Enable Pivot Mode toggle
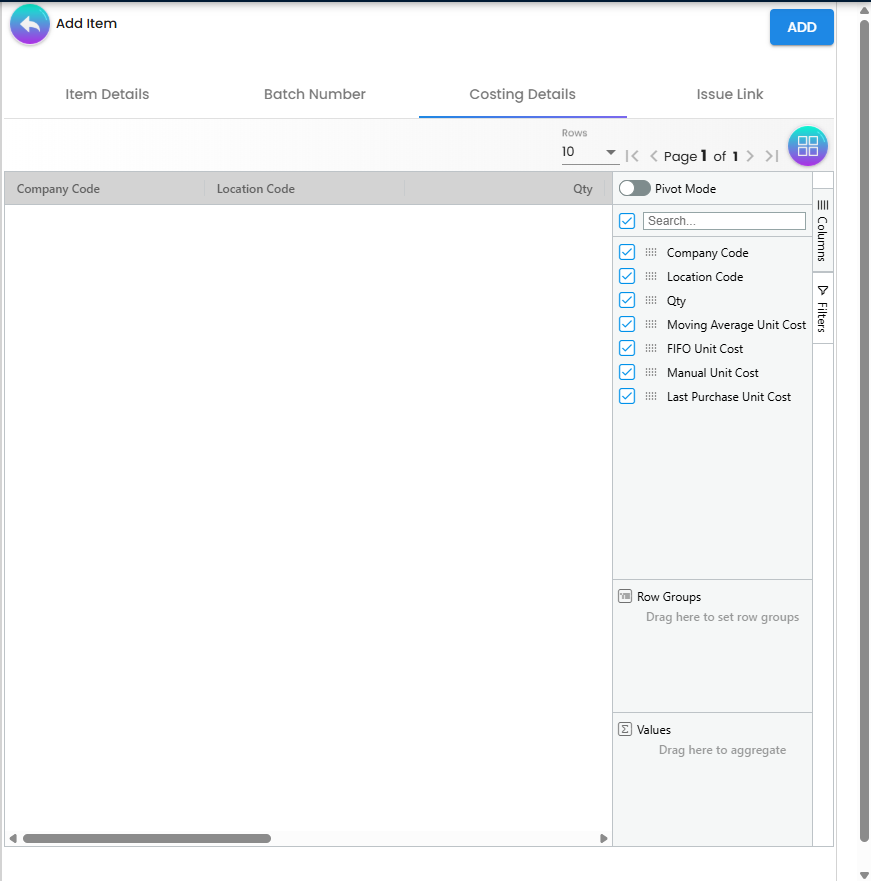 coord(632,188)
